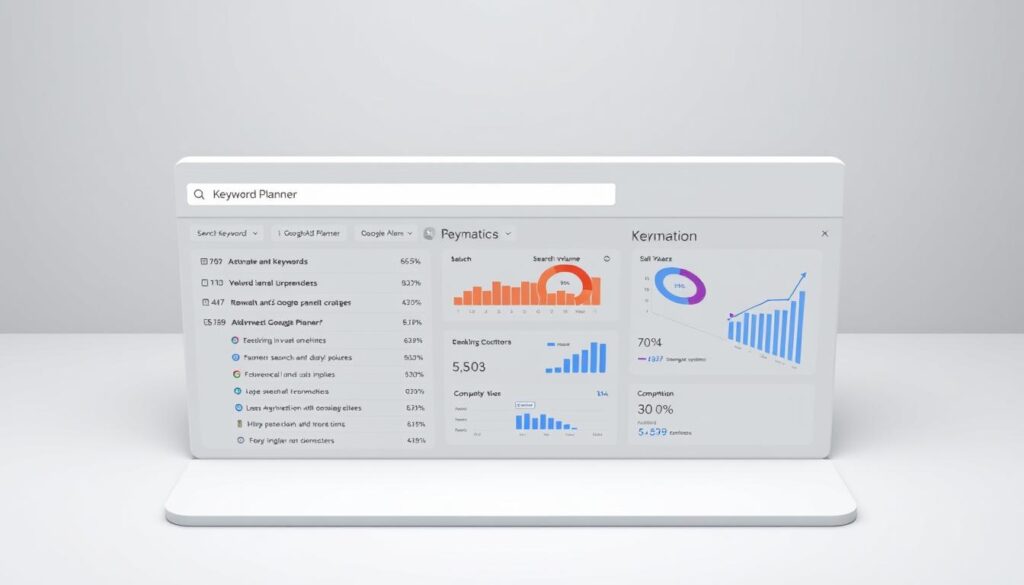This screenshot has height=585, width=1024.
Task: Click the orange donut gauge in the Search Volume card
Action: [x=565, y=283]
